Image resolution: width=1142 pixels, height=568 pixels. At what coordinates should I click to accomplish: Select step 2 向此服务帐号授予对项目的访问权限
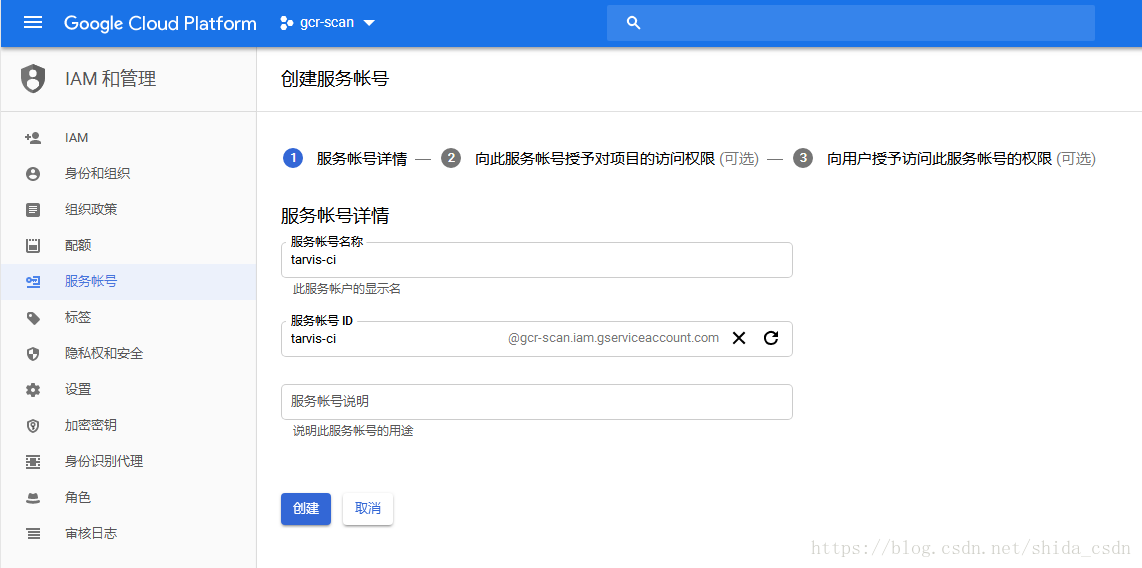599,159
